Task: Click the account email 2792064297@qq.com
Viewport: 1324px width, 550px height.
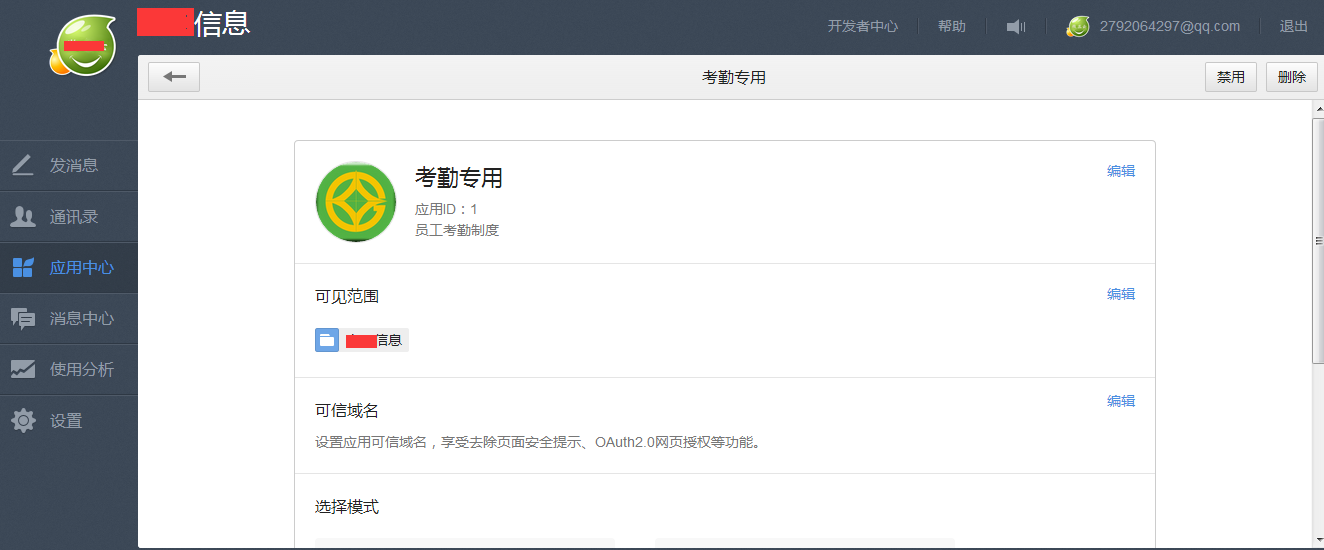Action: pyautogui.click(x=1169, y=27)
